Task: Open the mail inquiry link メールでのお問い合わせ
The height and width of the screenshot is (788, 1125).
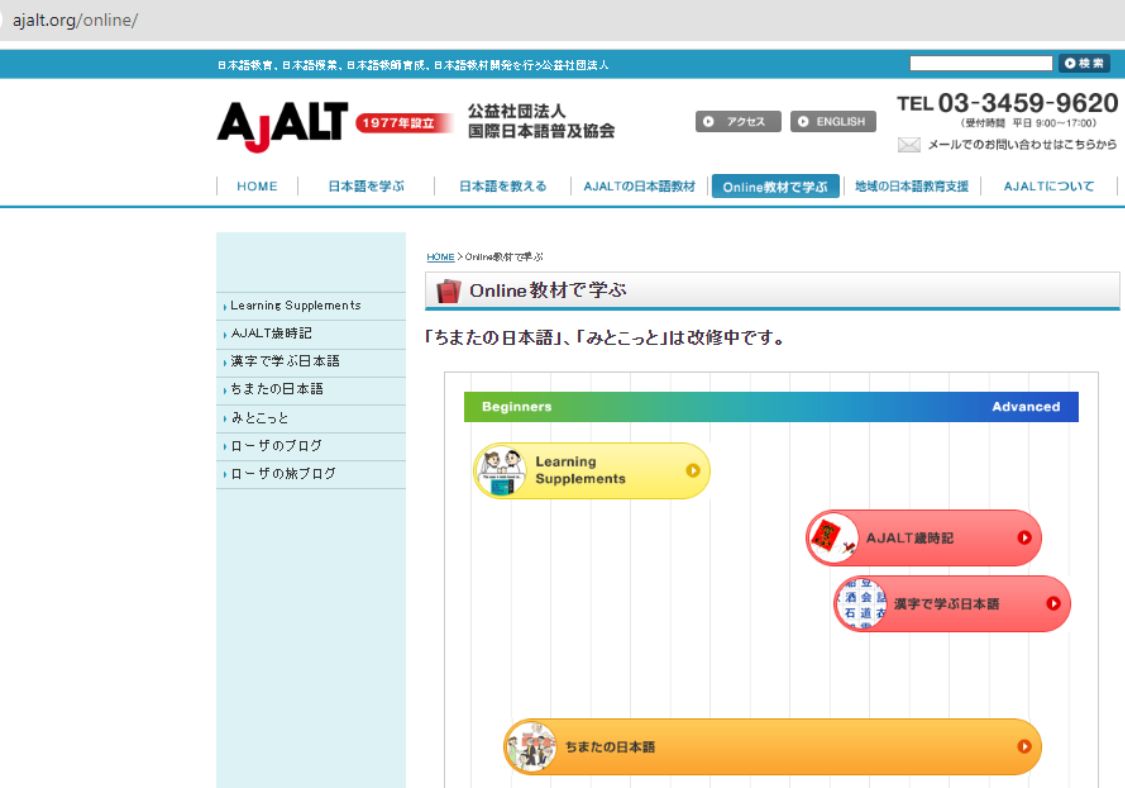Action: [1022, 145]
